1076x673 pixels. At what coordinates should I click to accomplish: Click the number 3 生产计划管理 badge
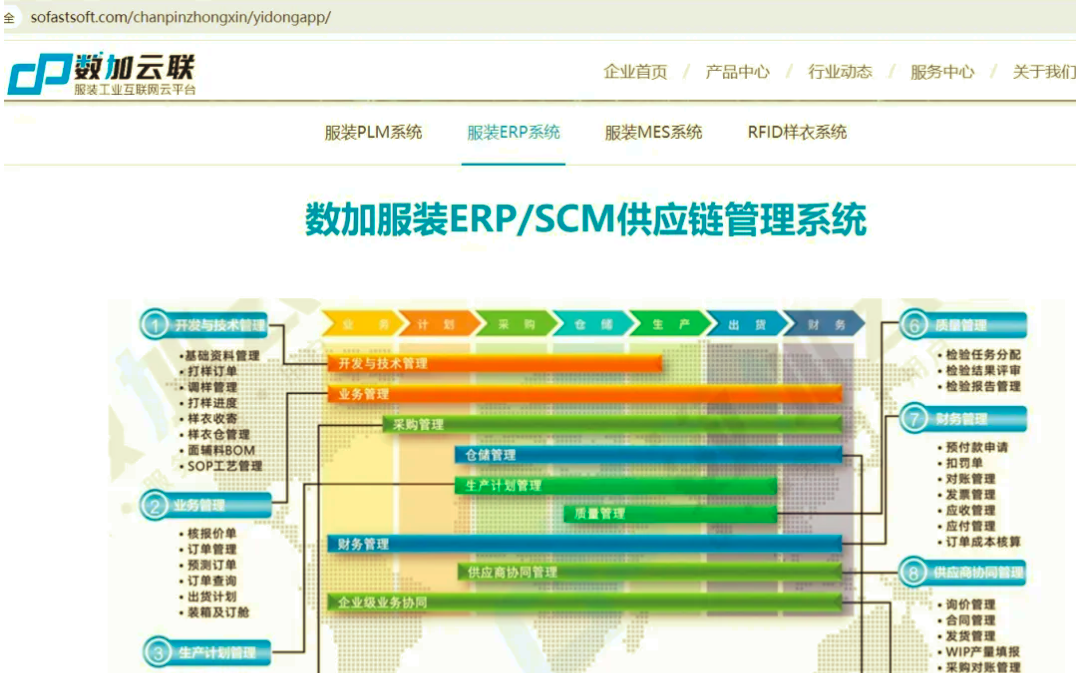click(206, 653)
